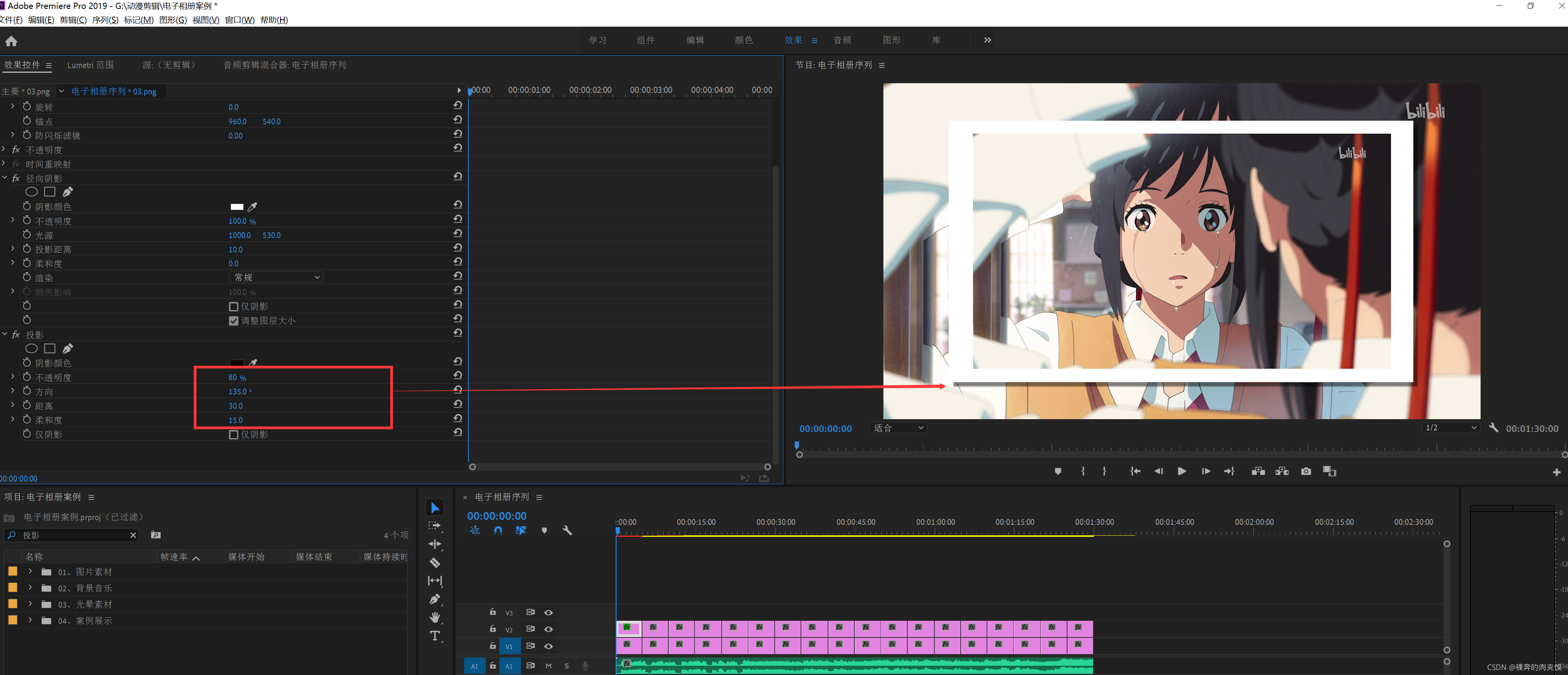Screen dimensions: 1568x675
Task: Expand 02、背景音乐 folder
Action: (x=30, y=588)
